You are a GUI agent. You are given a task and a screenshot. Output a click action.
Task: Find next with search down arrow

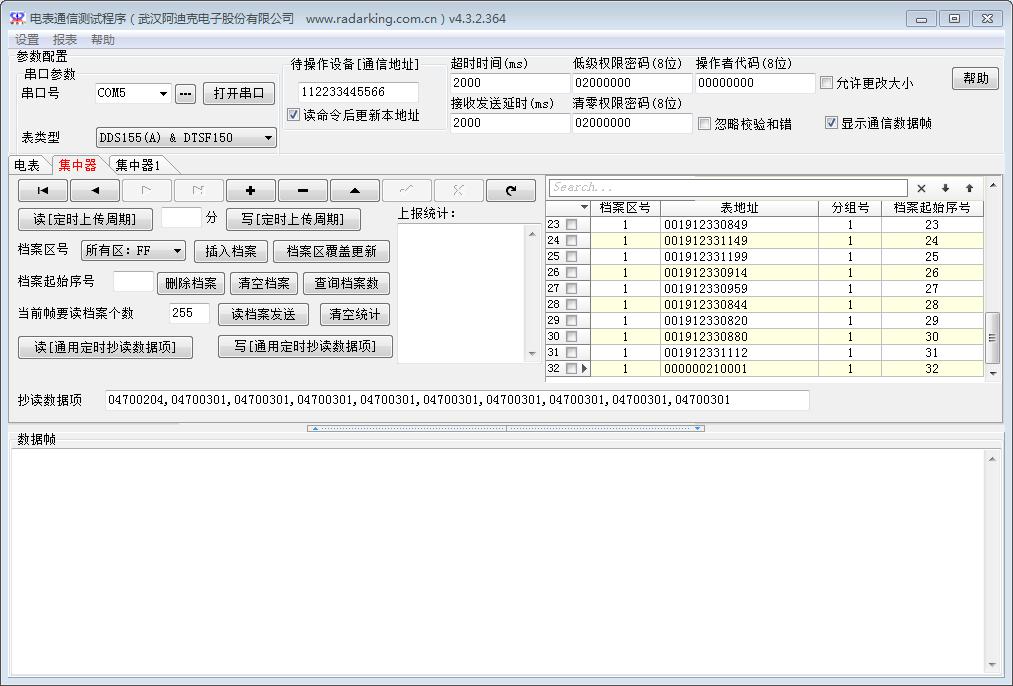(x=945, y=188)
